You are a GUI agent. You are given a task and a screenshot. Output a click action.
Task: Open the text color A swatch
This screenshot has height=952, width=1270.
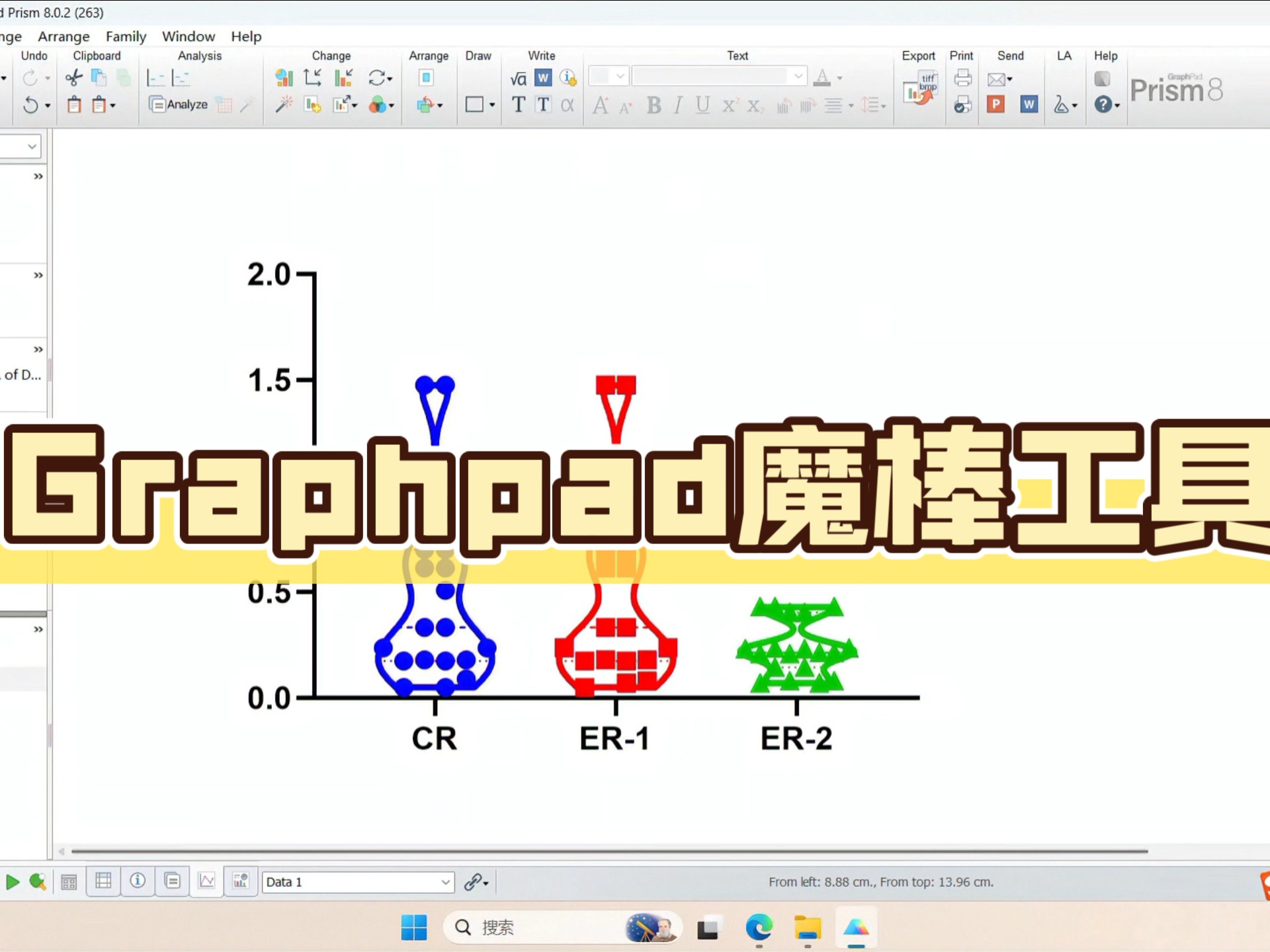(822, 78)
